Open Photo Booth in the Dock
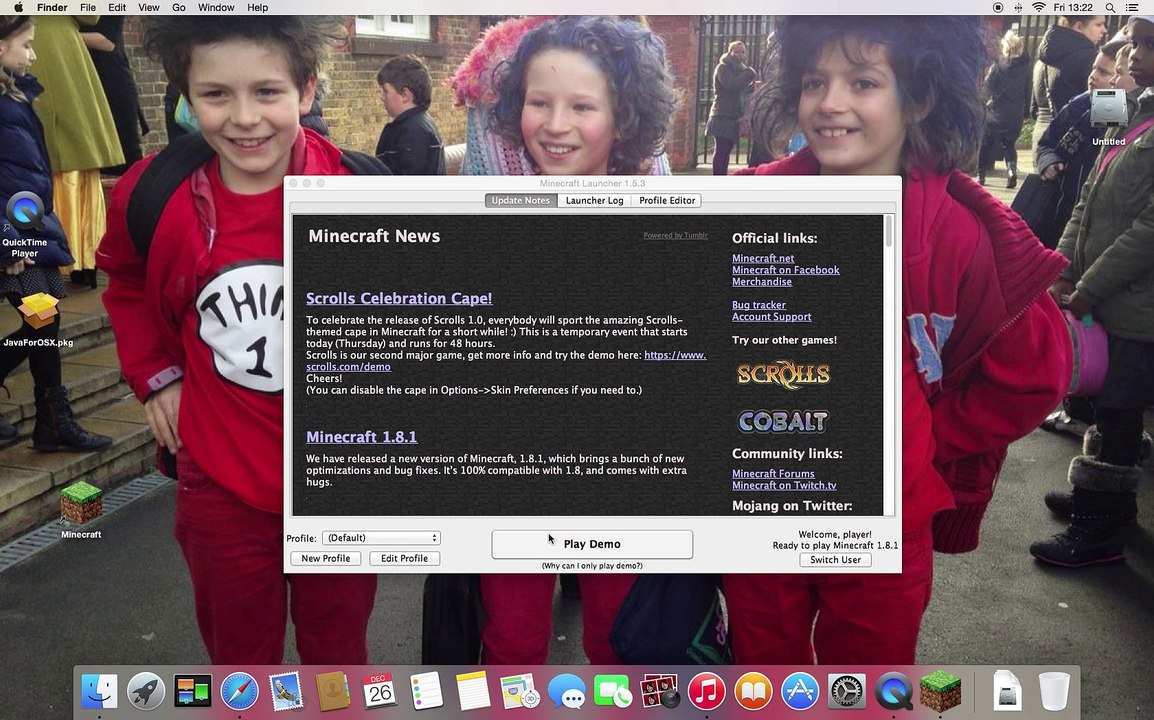The height and width of the screenshot is (720, 1154). [660, 691]
